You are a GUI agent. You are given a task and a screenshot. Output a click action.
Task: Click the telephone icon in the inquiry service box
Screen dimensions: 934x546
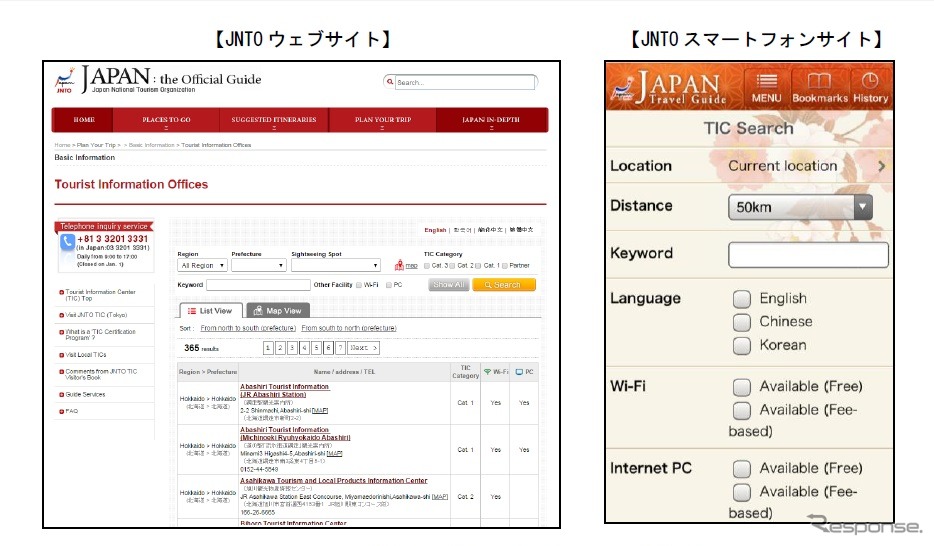[67, 242]
